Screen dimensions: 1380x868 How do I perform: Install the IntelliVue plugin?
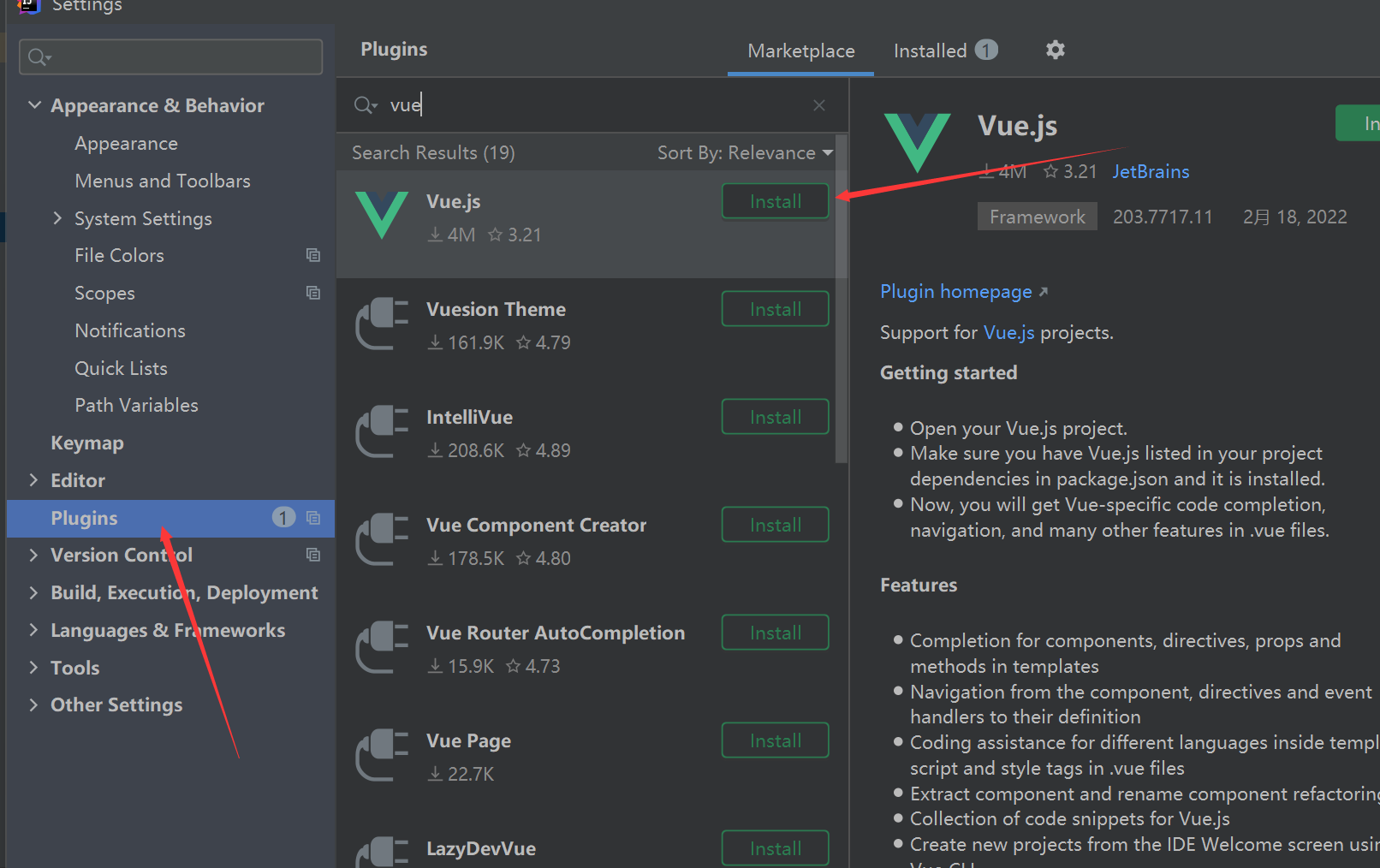tap(776, 417)
